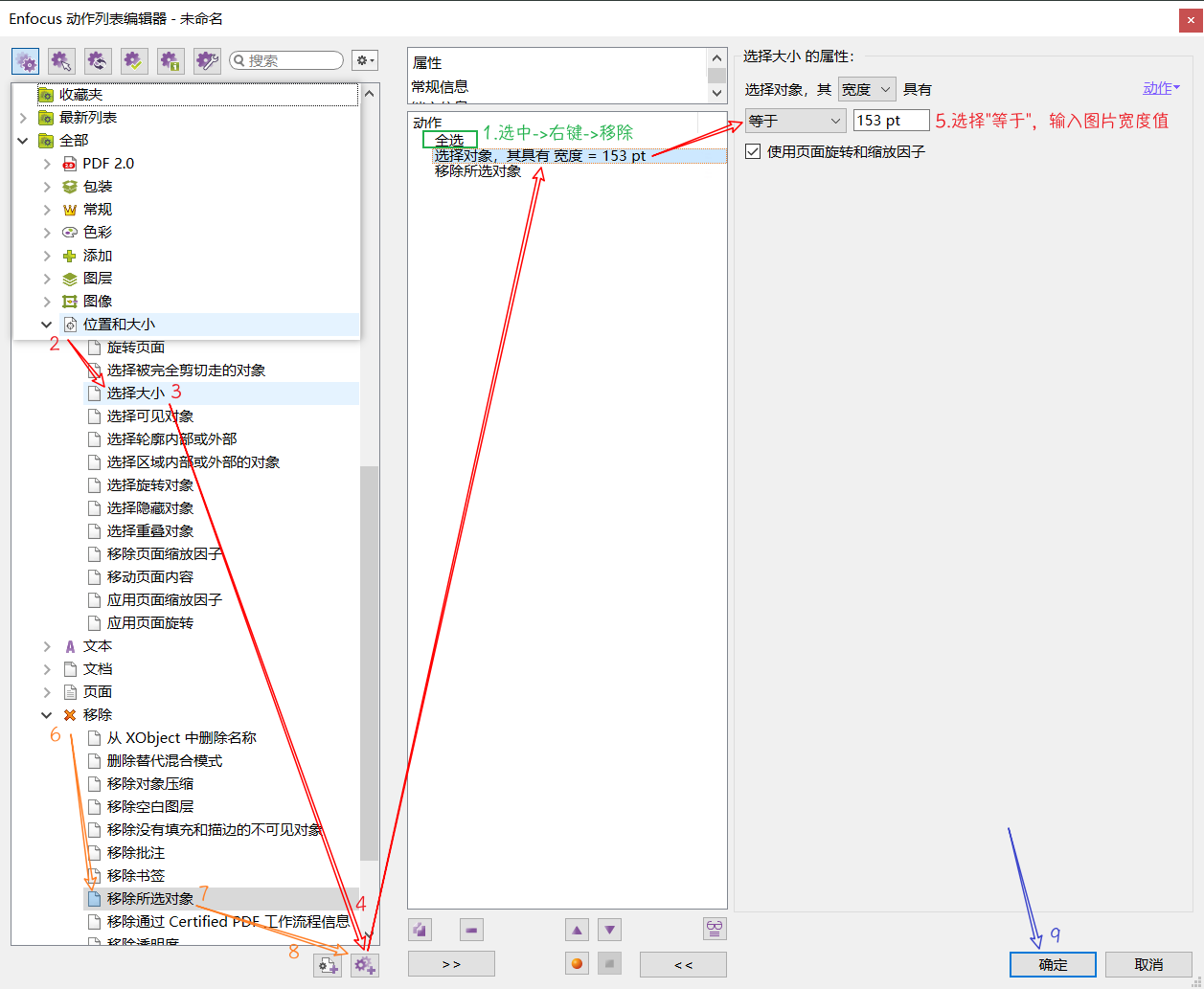Image resolution: width=1204 pixels, height=989 pixels.
Task: Expand the 色彩 category
Action: tap(47, 233)
